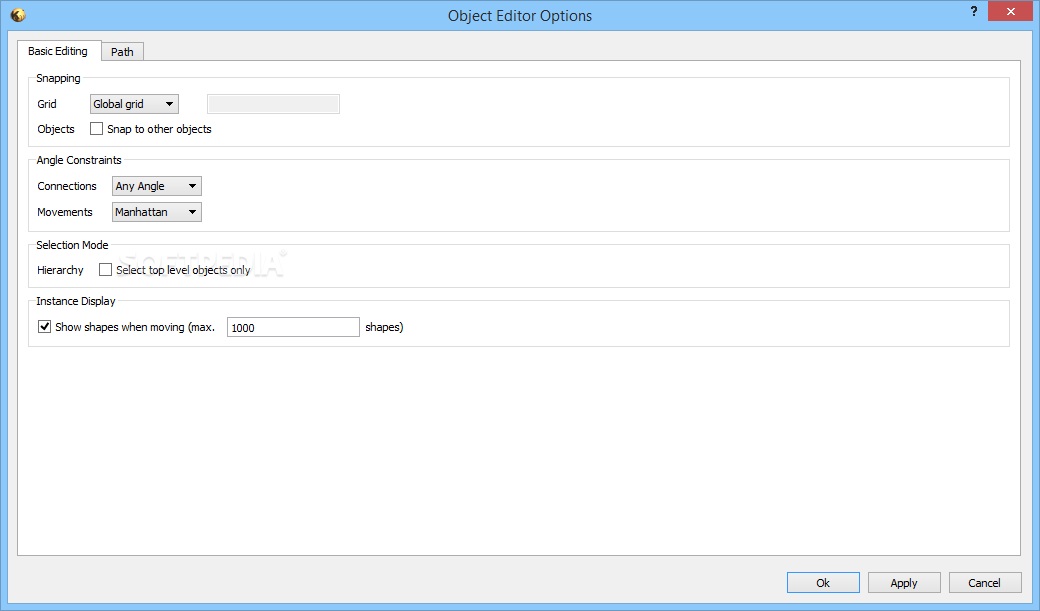Screen dimensions: 1040x611
Task: Expand the Movements Manhattan dropdown
Action: click(x=157, y=212)
